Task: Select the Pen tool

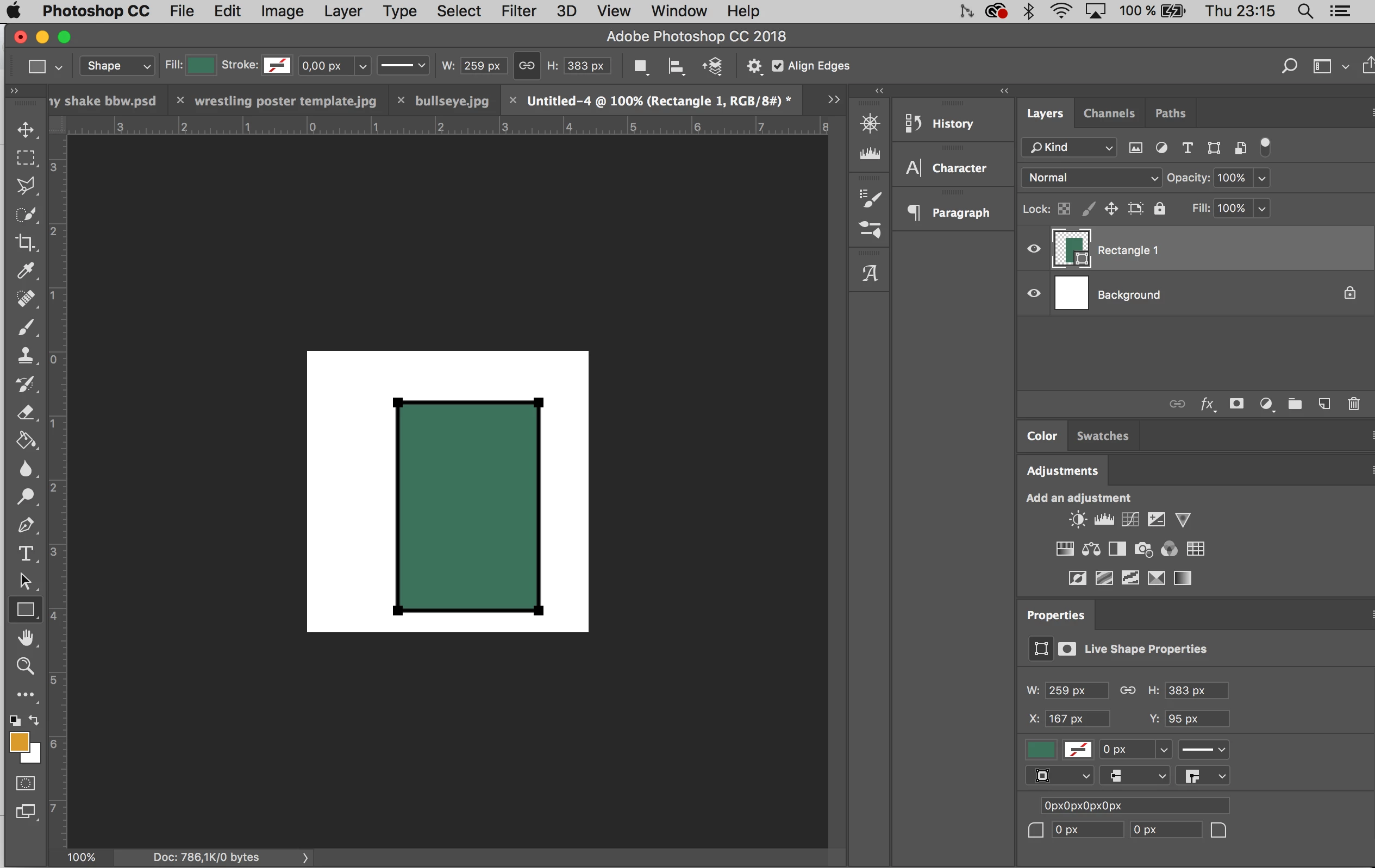Action: point(25,525)
